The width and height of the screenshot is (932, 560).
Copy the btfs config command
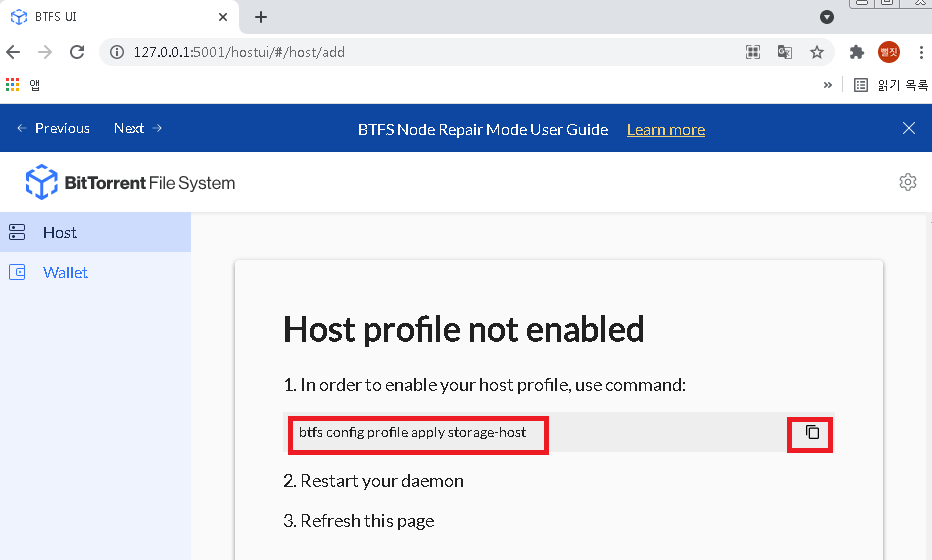pyautogui.click(x=812, y=432)
